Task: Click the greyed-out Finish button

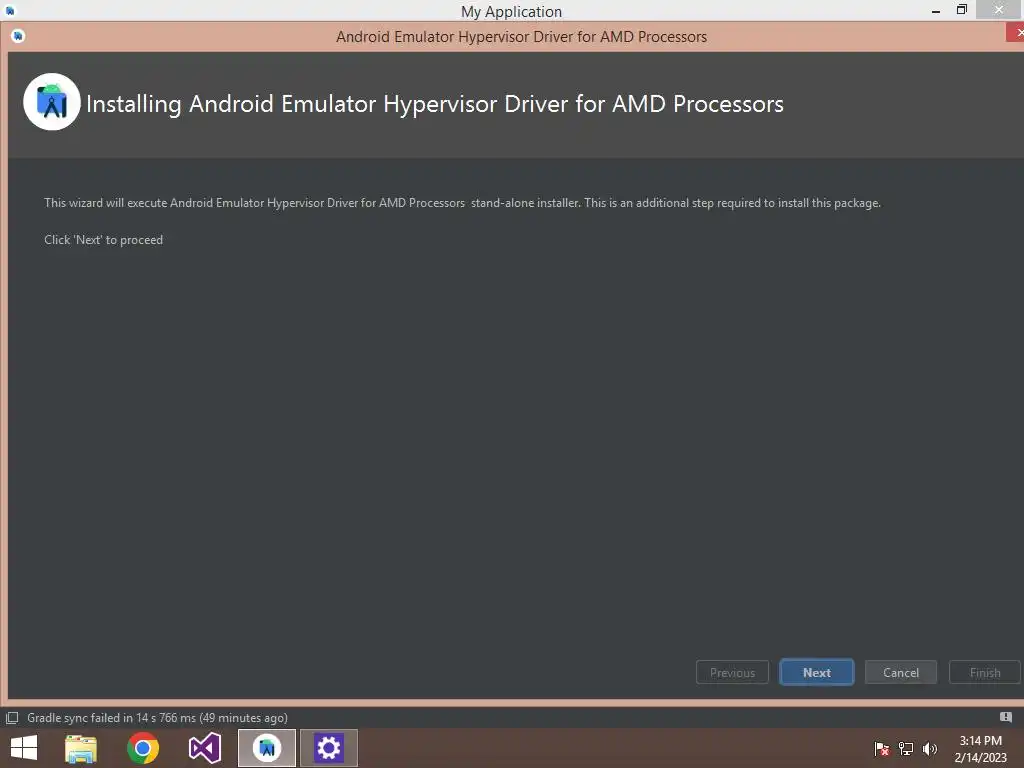Action: click(985, 672)
